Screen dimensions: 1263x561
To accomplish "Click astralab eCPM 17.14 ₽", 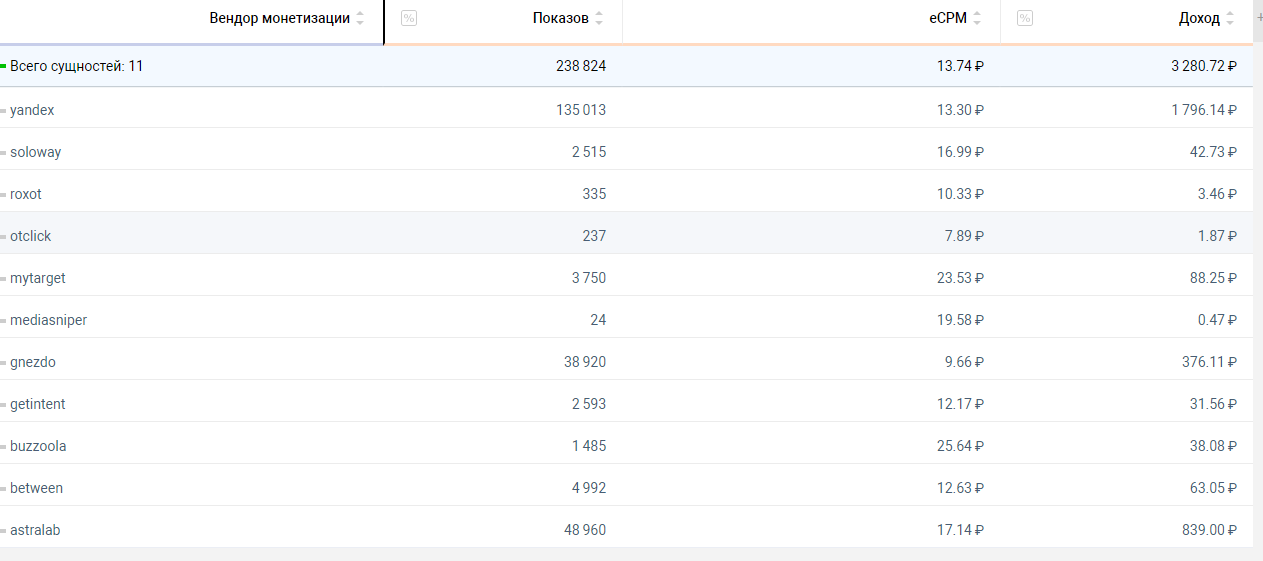I will pos(961,530).
